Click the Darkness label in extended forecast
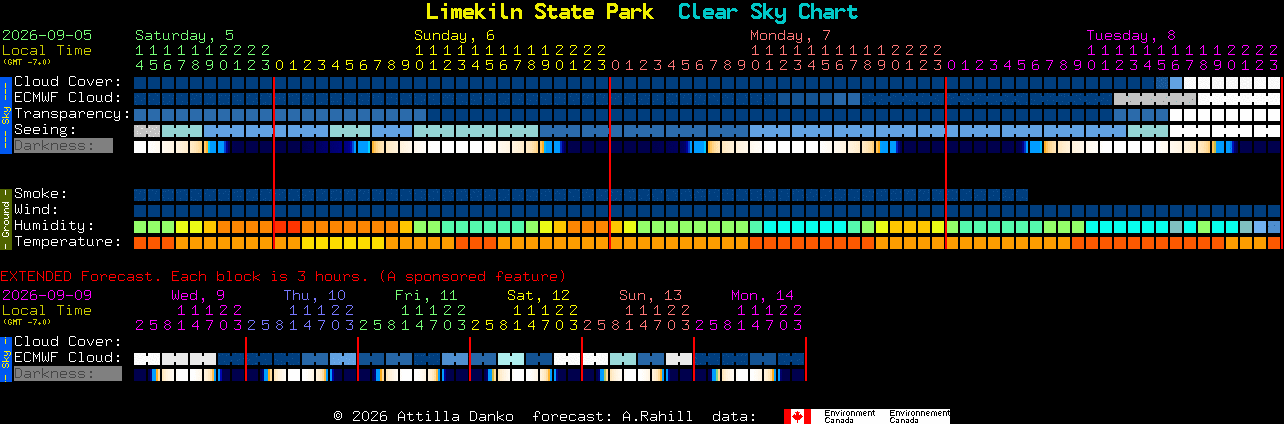 pyautogui.click(x=66, y=374)
